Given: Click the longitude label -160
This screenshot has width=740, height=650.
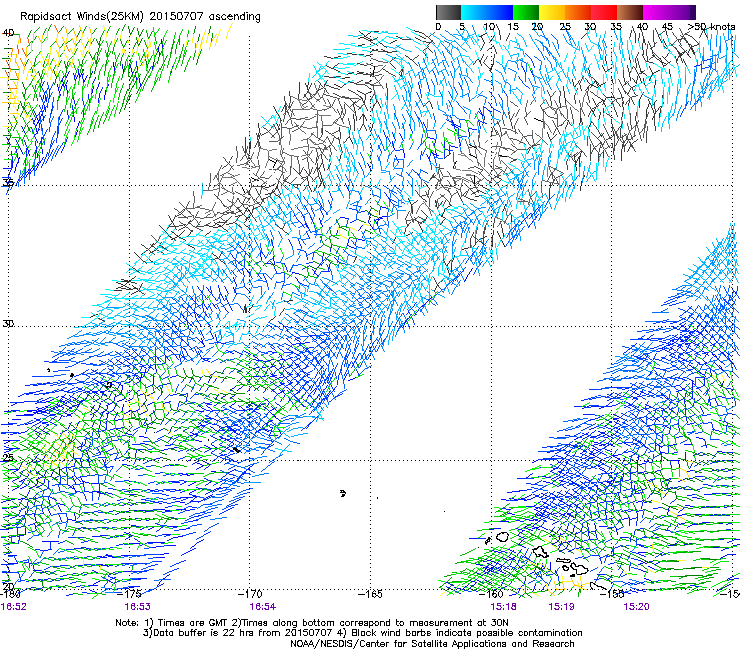Looking at the screenshot, I should [491, 594].
